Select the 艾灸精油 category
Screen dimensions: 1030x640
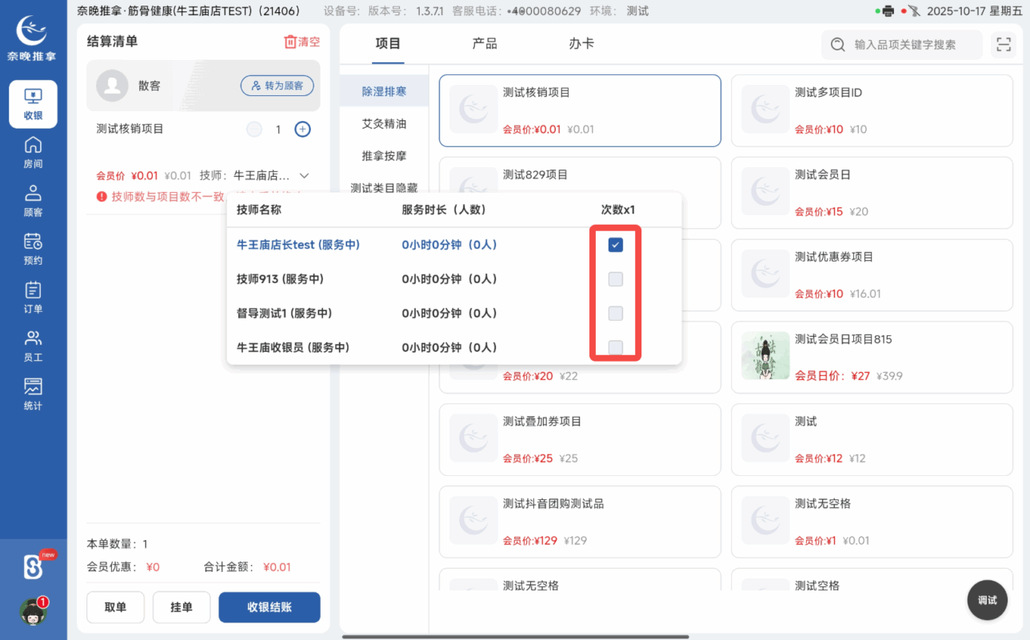coord(384,125)
